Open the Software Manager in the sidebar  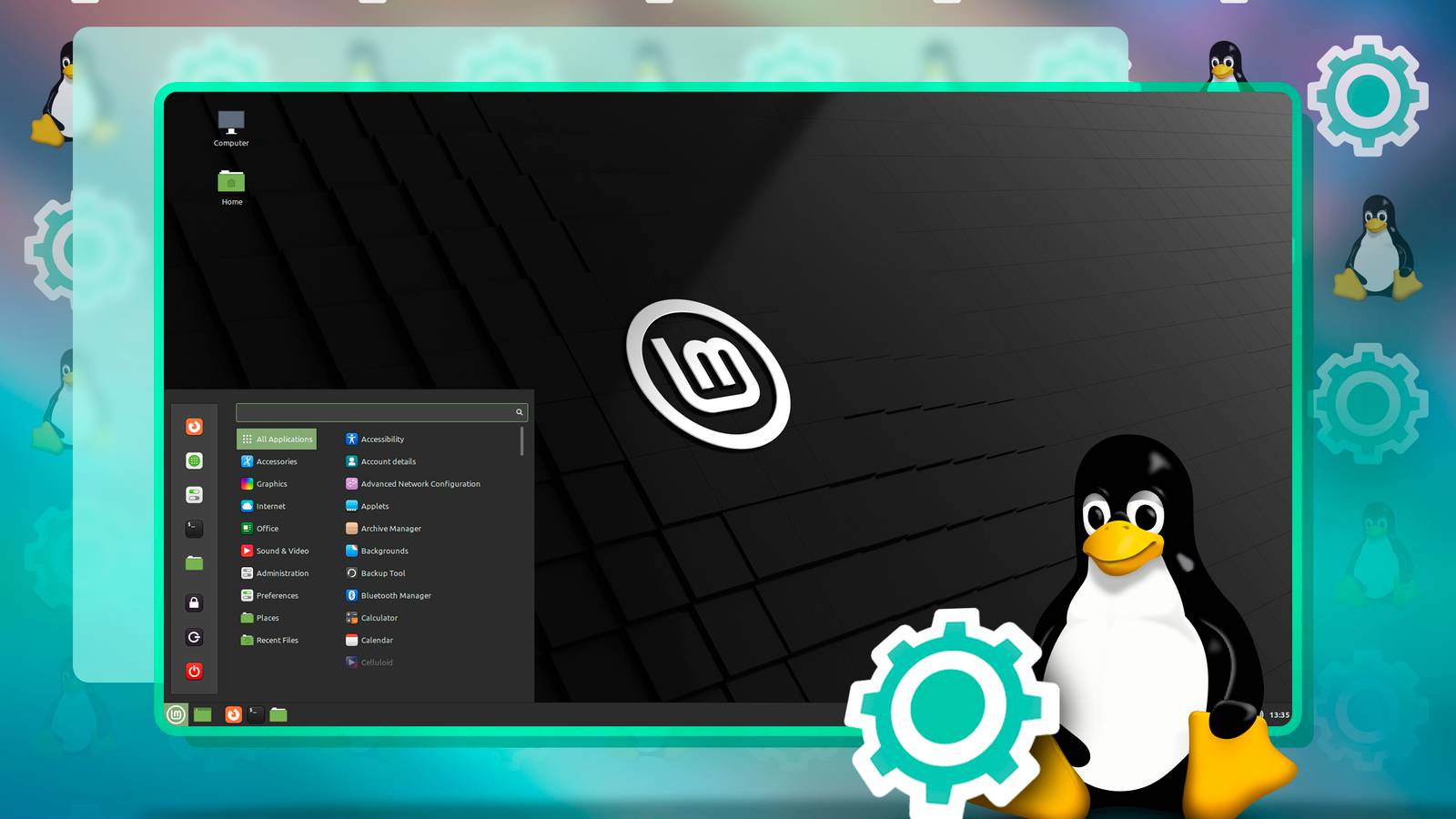194,460
